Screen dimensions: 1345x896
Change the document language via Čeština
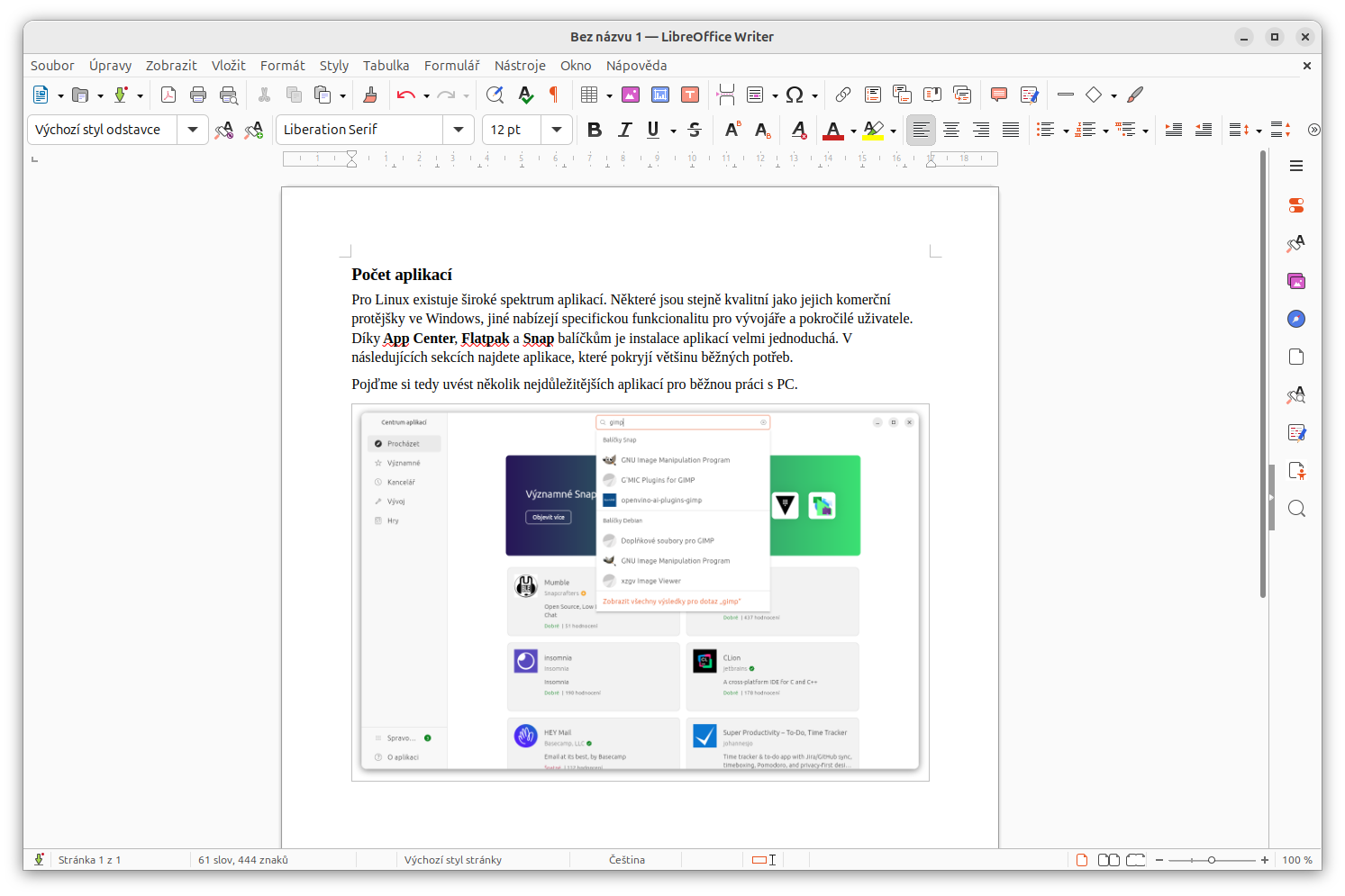click(x=625, y=859)
